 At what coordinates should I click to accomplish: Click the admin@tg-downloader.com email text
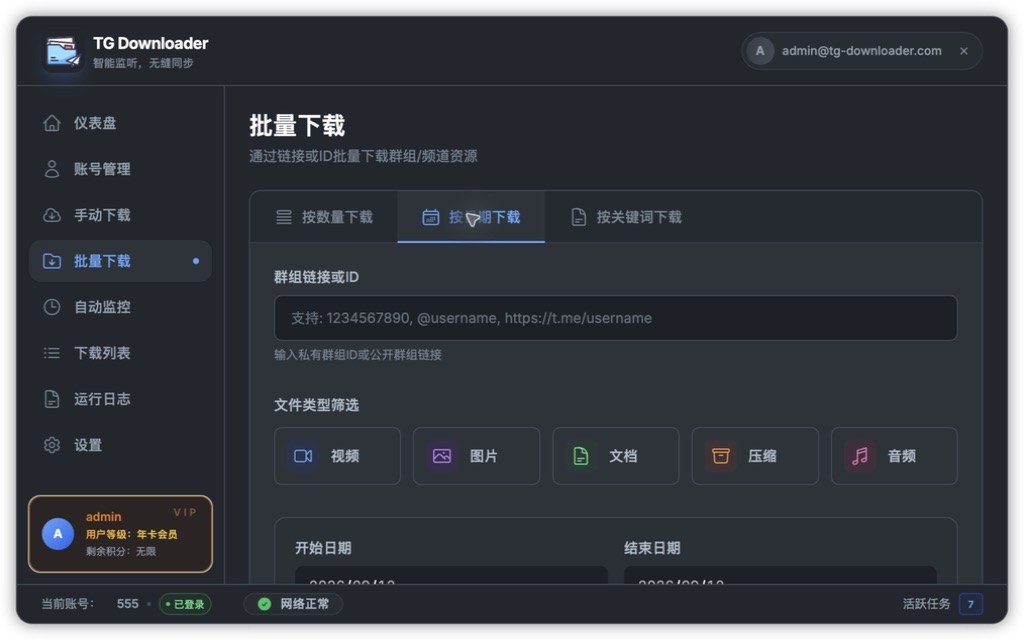tap(861, 51)
